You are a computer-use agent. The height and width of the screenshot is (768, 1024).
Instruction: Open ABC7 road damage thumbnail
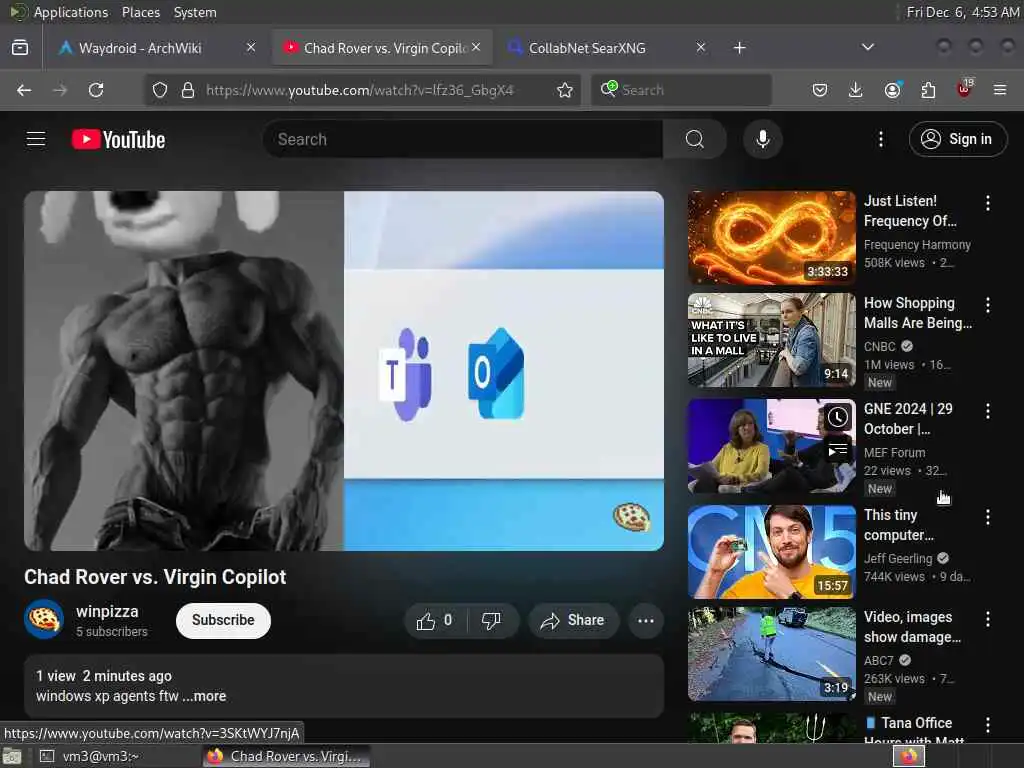tap(771, 654)
